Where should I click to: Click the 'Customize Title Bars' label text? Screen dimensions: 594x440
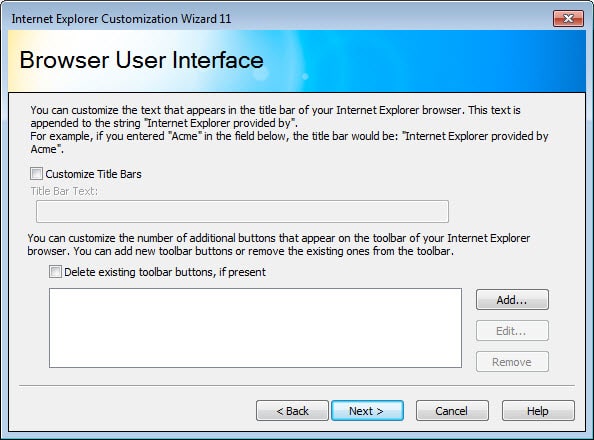point(94,174)
